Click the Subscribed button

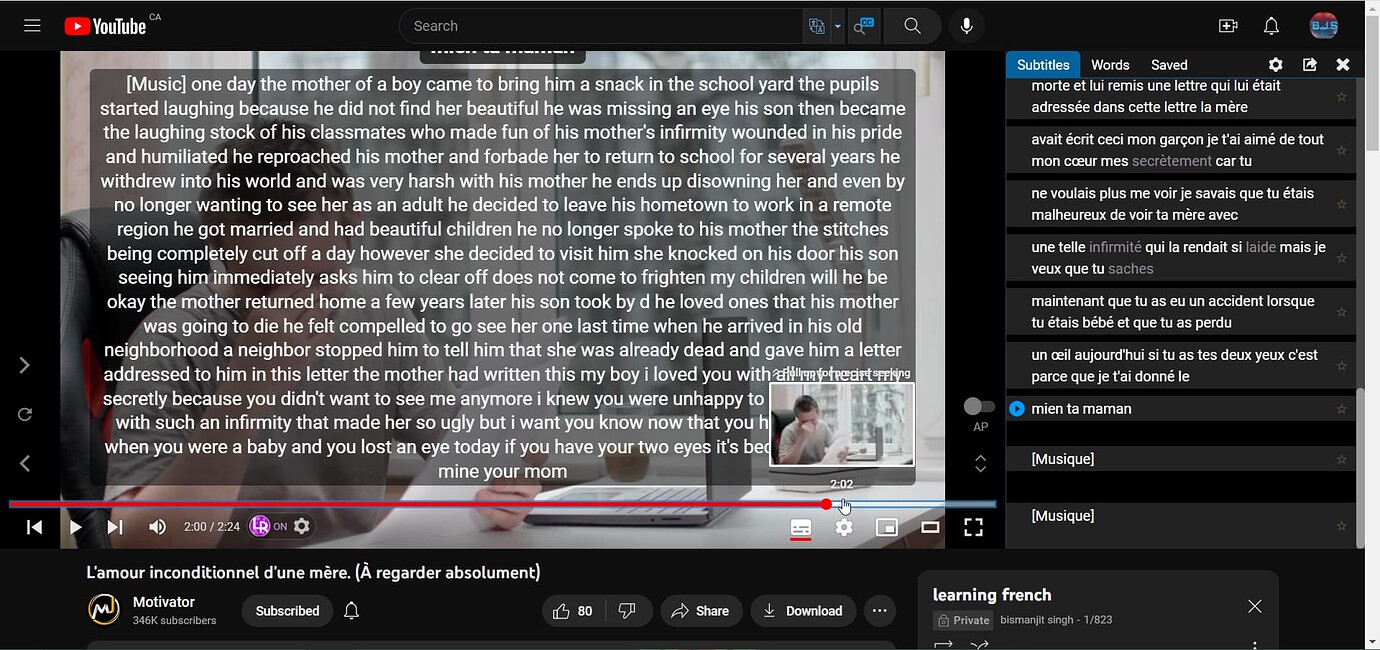(x=286, y=610)
